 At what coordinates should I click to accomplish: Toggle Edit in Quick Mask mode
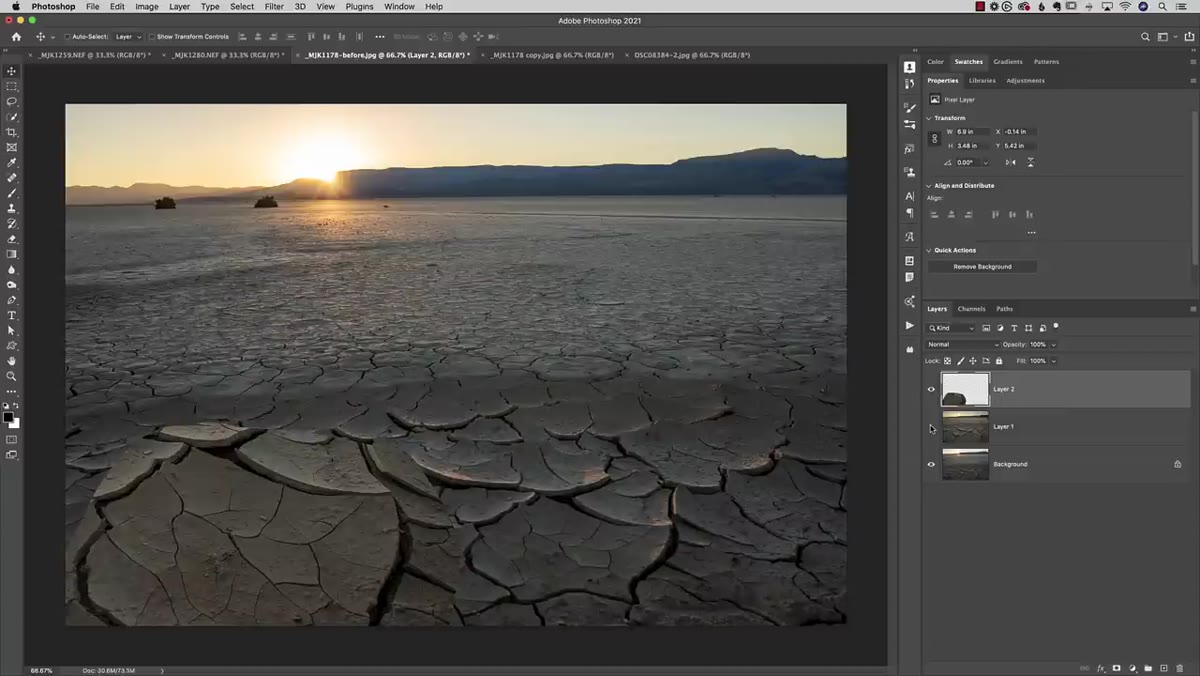pos(12,439)
